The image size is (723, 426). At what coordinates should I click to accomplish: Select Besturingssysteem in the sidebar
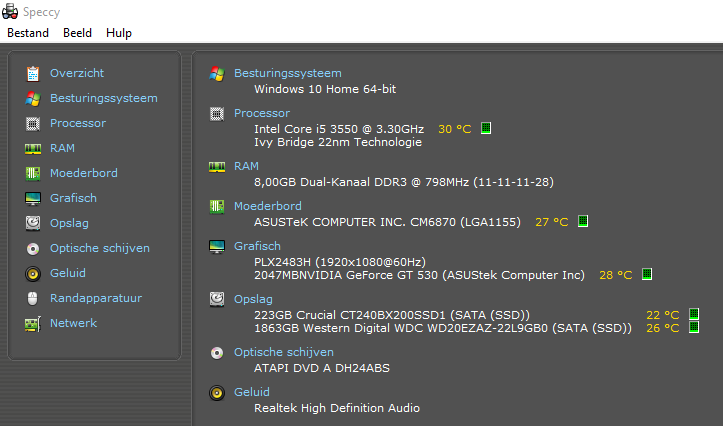(104, 98)
